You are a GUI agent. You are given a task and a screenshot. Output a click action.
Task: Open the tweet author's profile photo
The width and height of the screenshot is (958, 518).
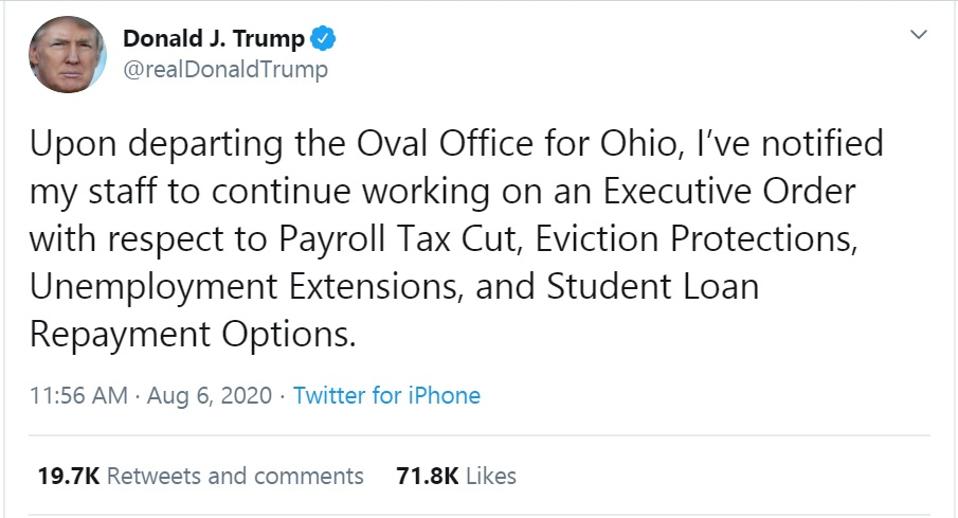click(68, 54)
